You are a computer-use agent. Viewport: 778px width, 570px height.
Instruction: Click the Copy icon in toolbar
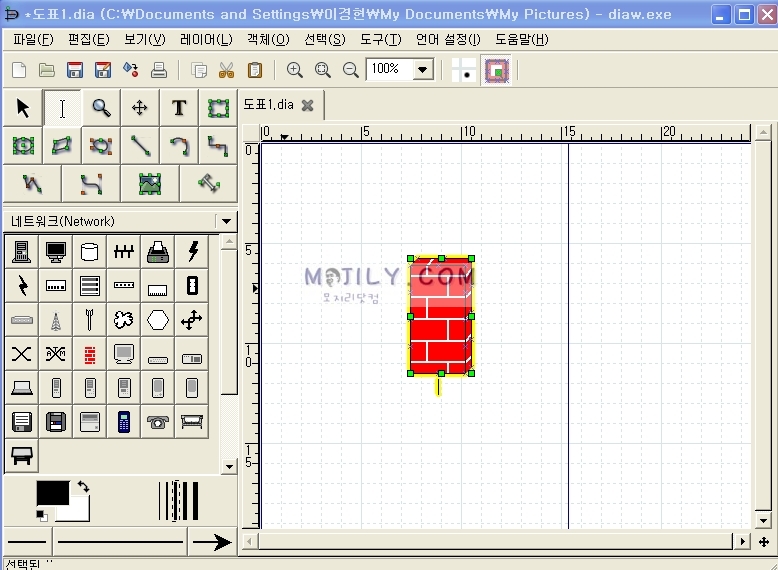point(199,70)
